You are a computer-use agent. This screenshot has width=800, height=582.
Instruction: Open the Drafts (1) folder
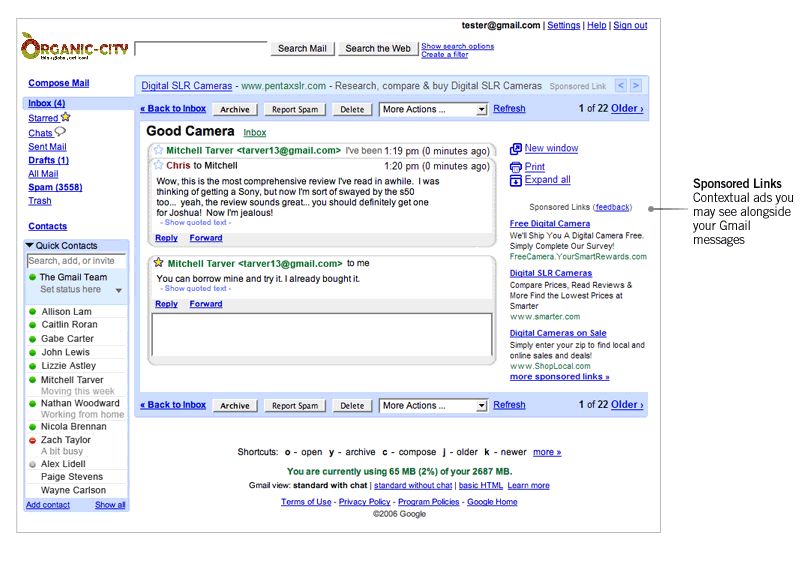(48, 160)
